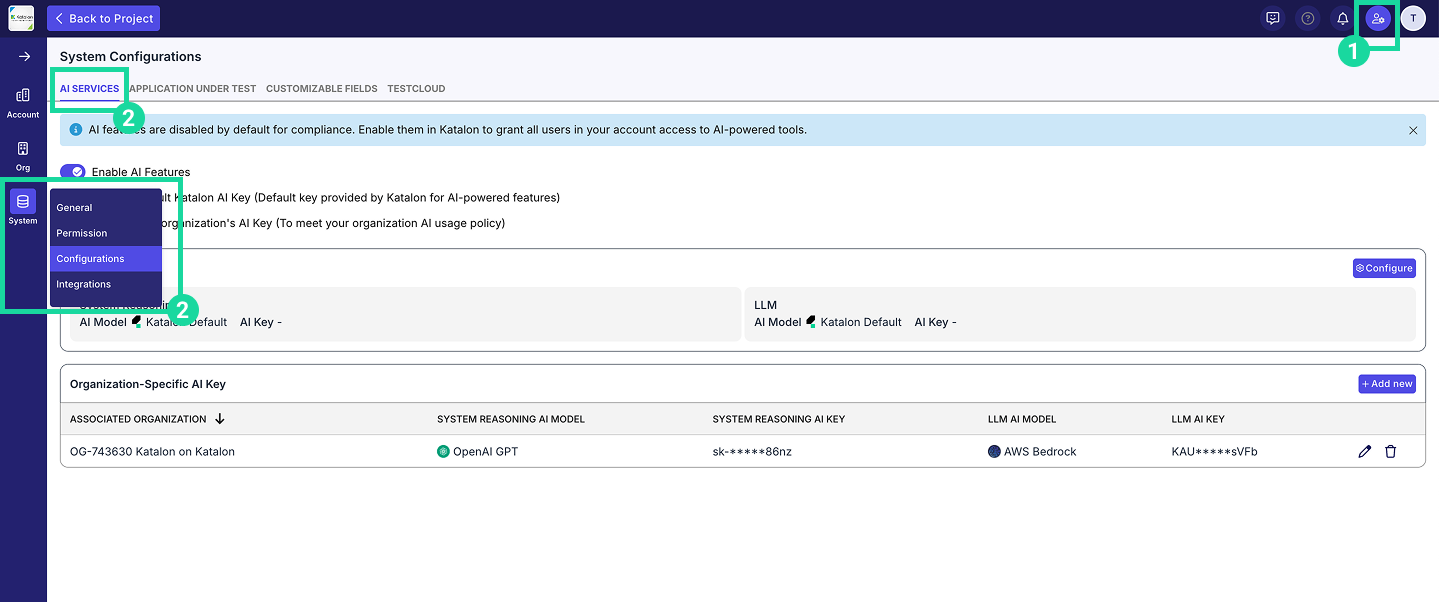
Task: Click Katalon Default icon in LLM card
Action: 811,322
